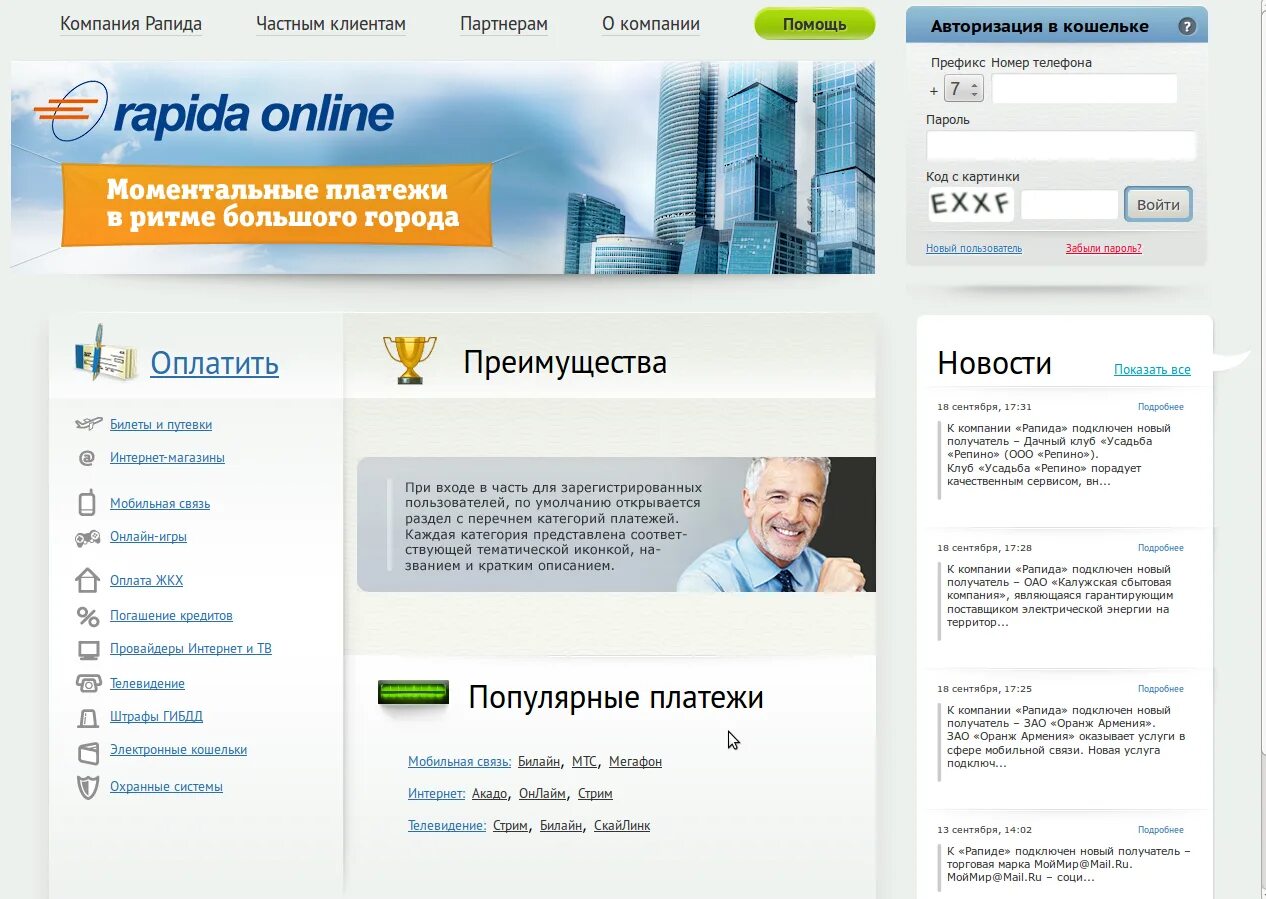Click the percent icon beside Погашение кредитов

pyautogui.click(x=88, y=616)
